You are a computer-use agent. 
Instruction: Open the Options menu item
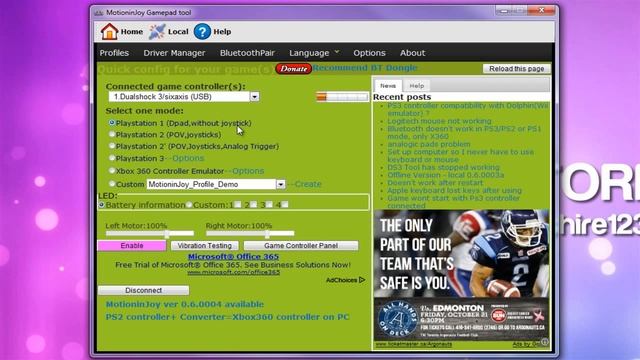(369, 53)
